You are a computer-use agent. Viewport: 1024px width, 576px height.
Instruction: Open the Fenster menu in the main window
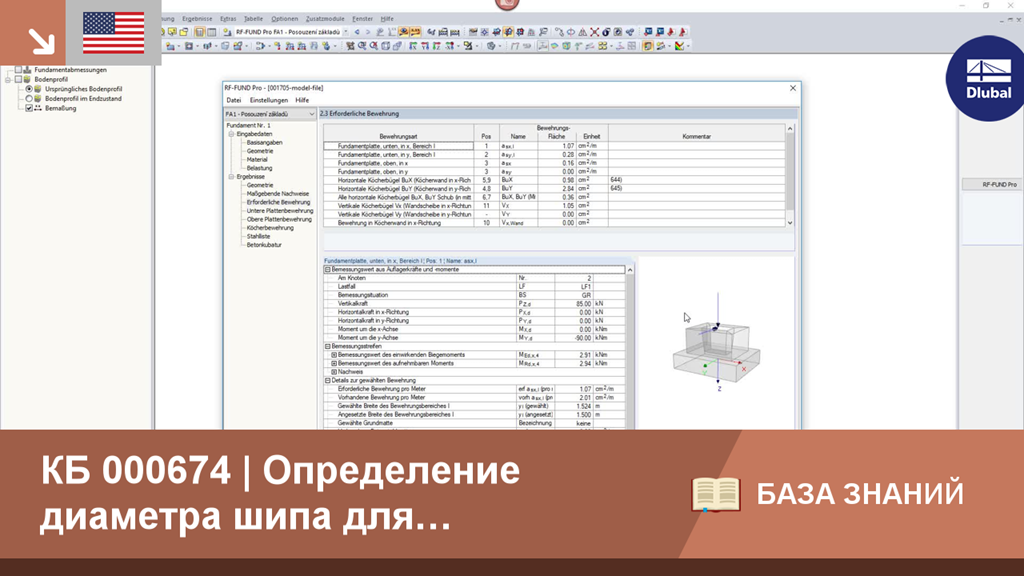tap(362, 19)
